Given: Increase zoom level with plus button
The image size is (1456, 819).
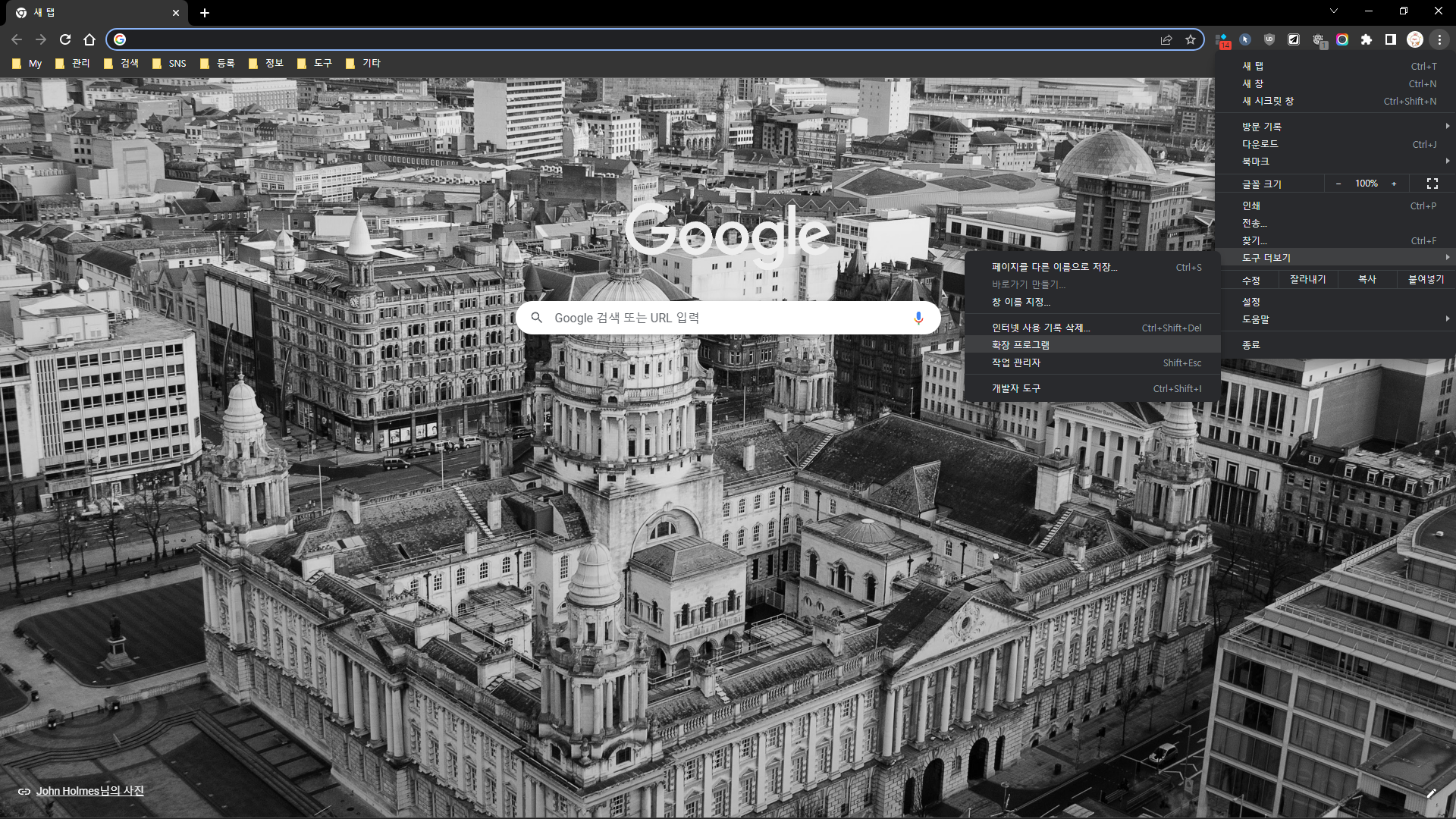Looking at the screenshot, I should [1394, 184].
